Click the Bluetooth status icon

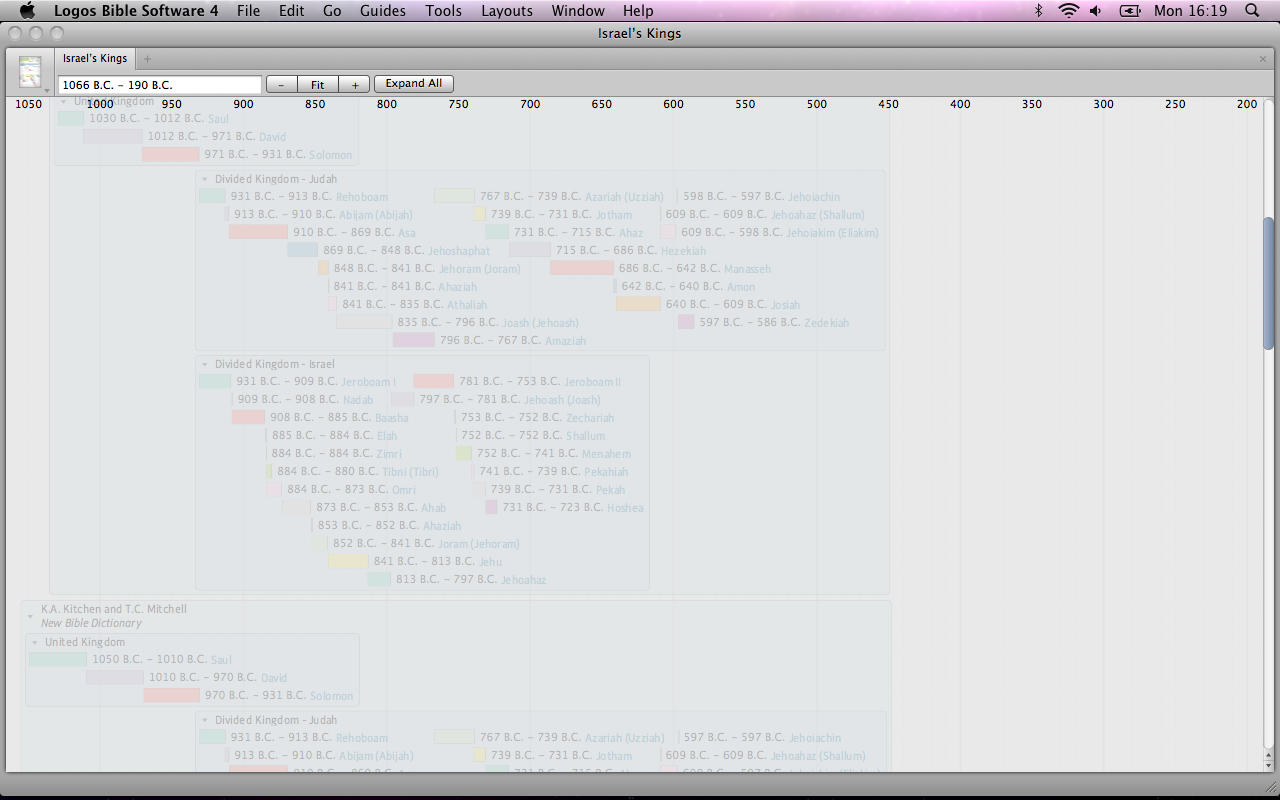[x=1038, y=11]
